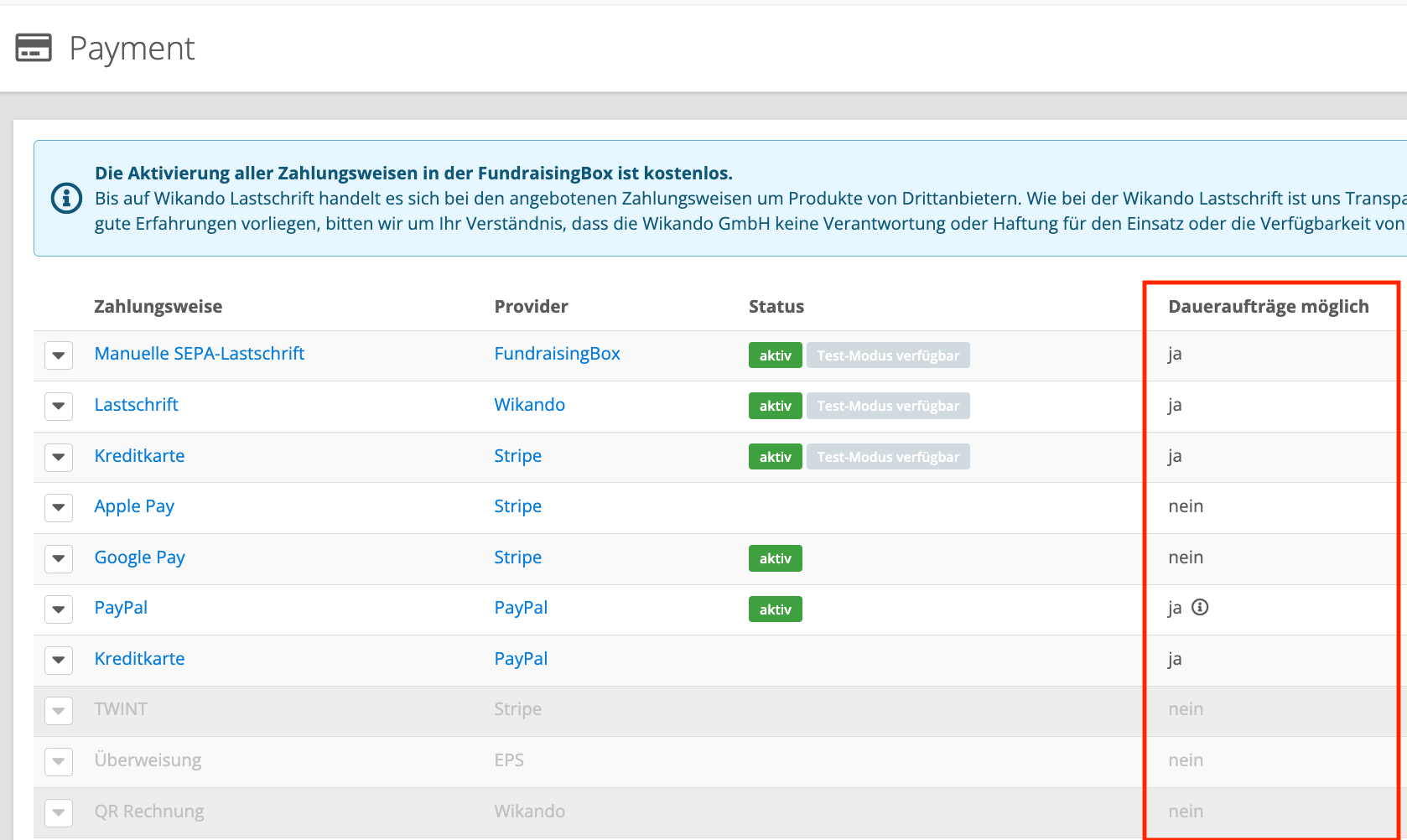
Task: Expand the Überweisung row dropdown
Action: pyautogui.click(x=59, y=761)
